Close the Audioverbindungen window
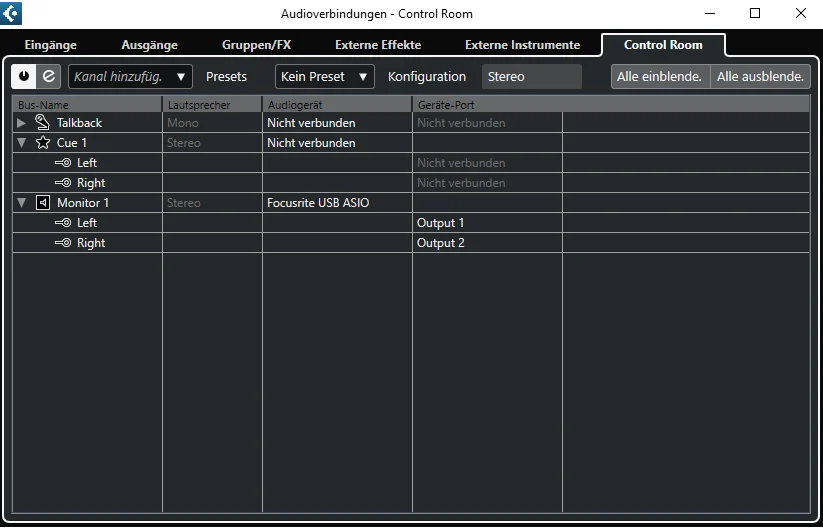The image size is (823, 528). pos(800,14)
